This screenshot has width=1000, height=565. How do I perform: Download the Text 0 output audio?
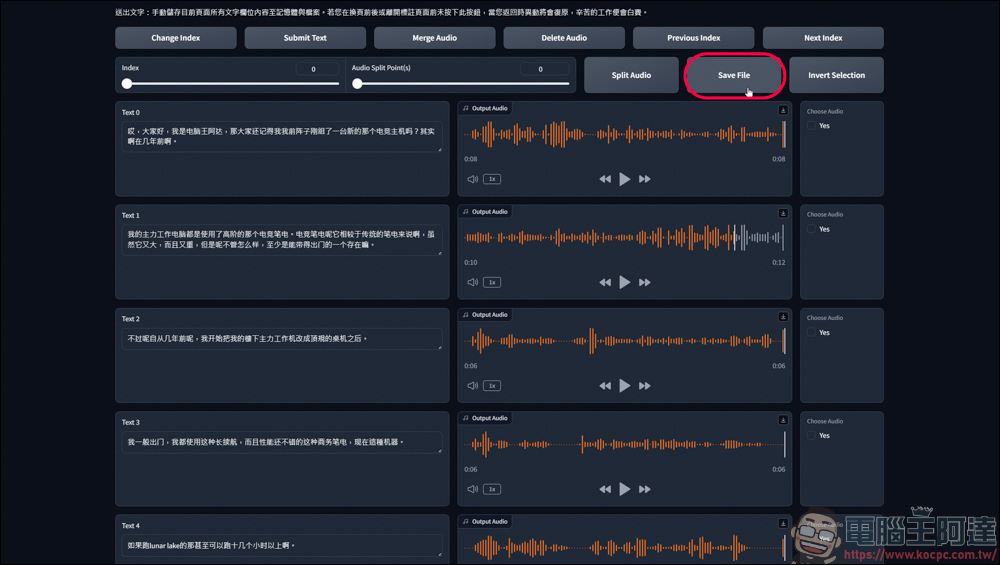(783, 110)
